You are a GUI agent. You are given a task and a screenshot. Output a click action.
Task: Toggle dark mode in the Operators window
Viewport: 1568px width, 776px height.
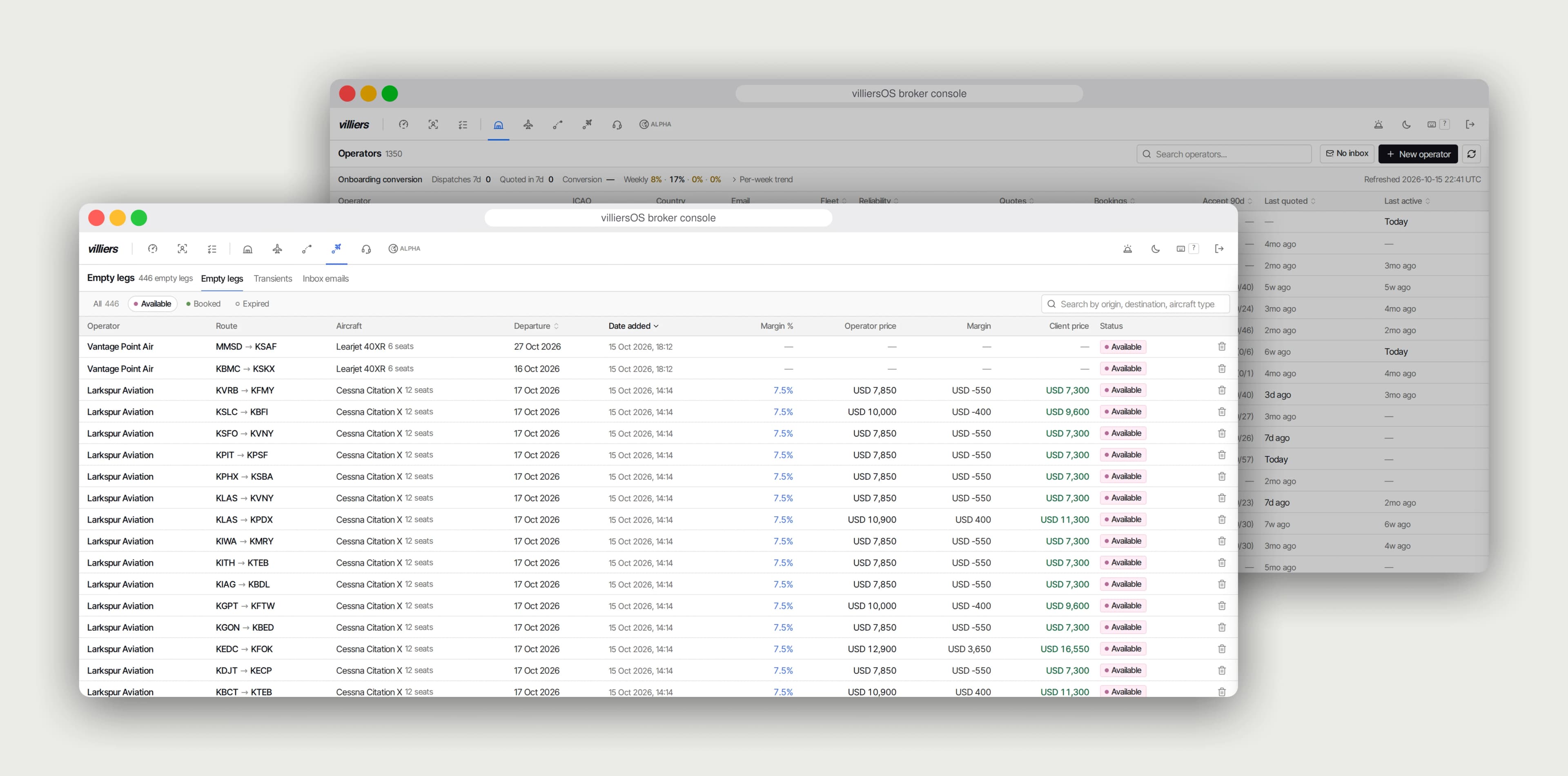(x=1406, y=124)
